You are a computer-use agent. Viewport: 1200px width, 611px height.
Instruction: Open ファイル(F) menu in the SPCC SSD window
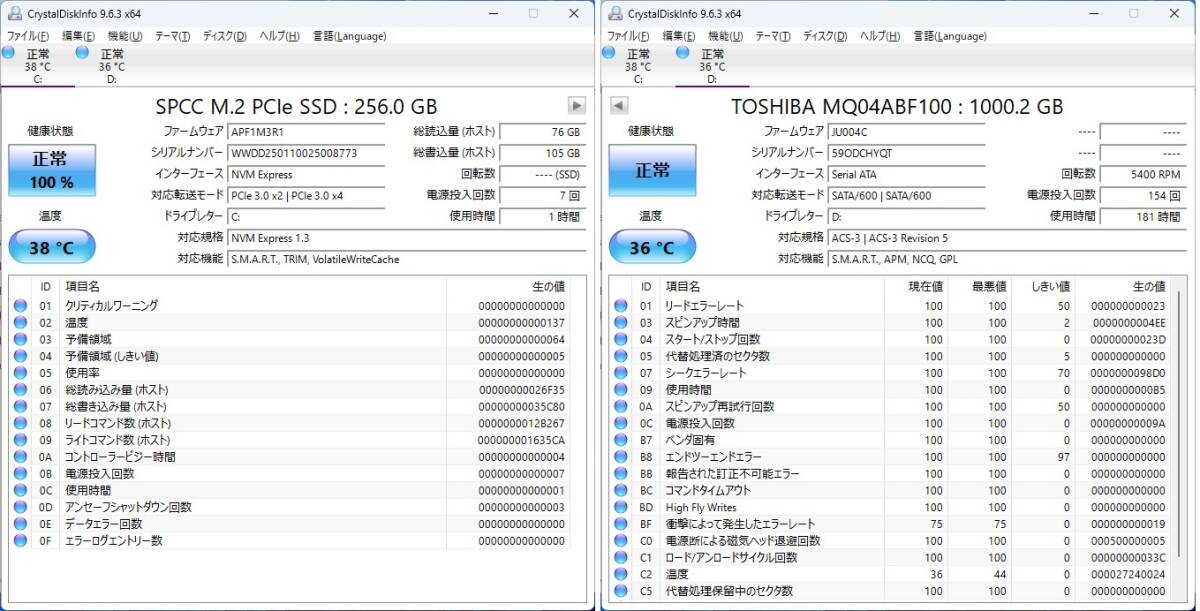[29, 36]
